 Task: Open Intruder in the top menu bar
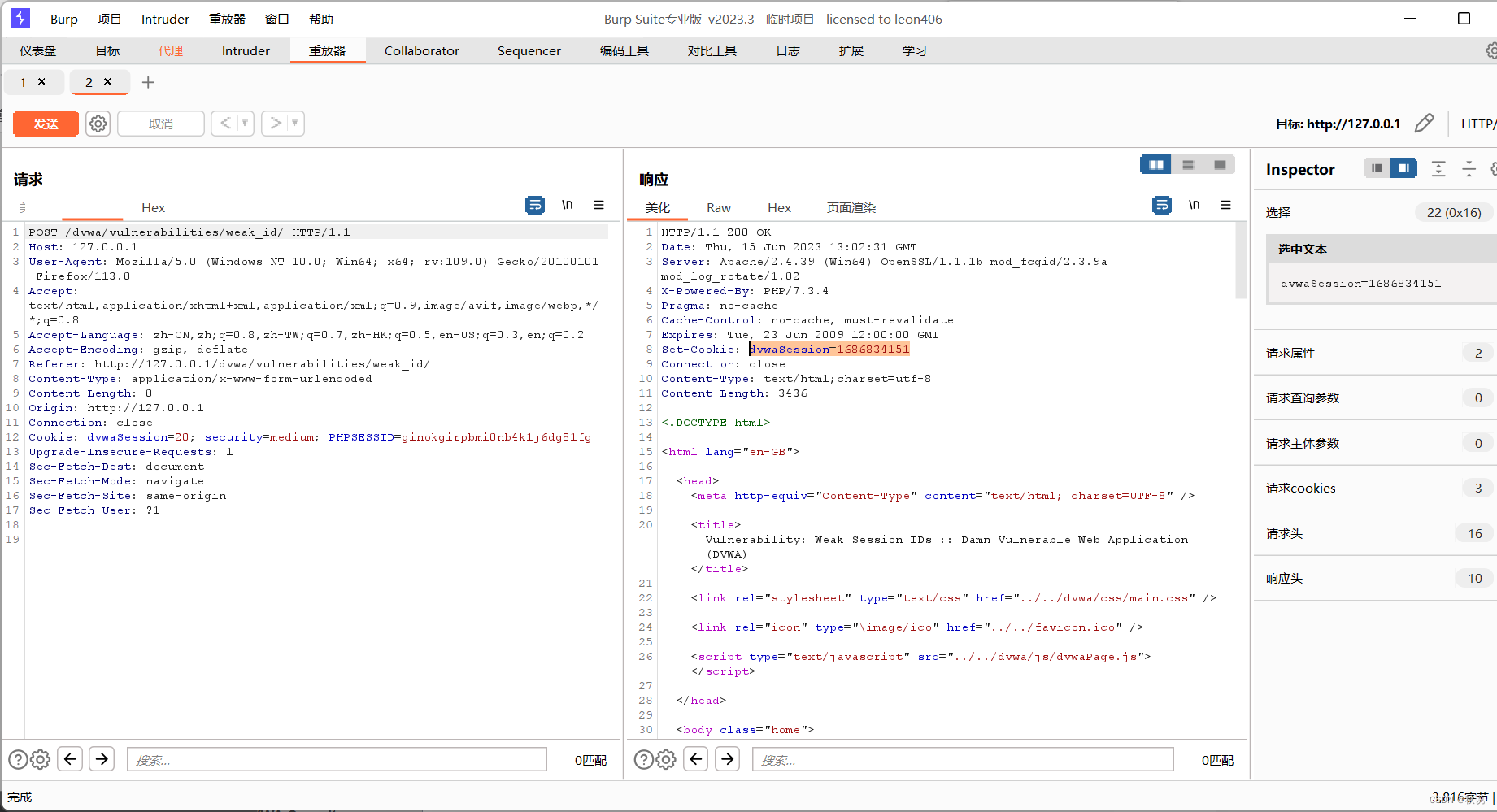pyautogui.click(x=165, y=19)
